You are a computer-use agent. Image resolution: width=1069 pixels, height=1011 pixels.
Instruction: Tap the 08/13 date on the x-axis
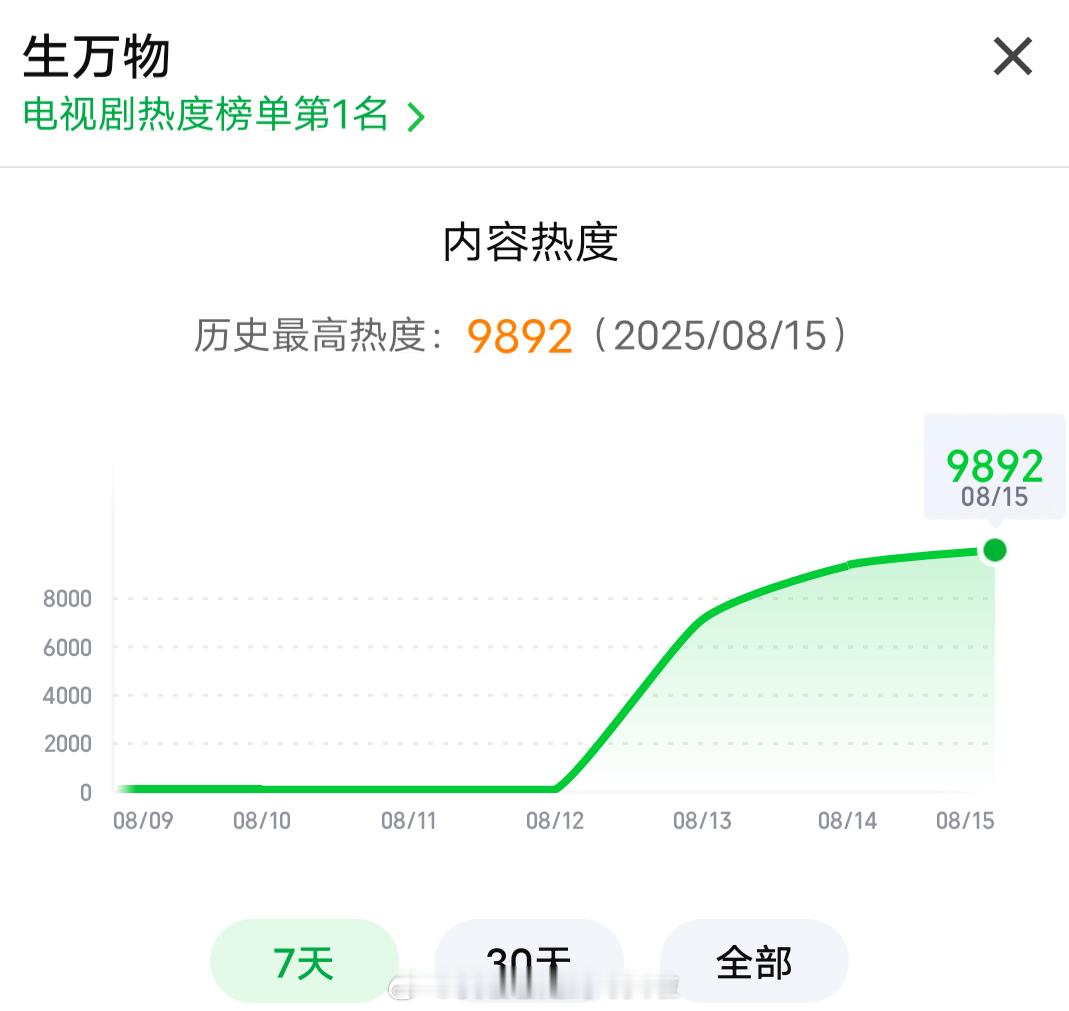point(702,820)
